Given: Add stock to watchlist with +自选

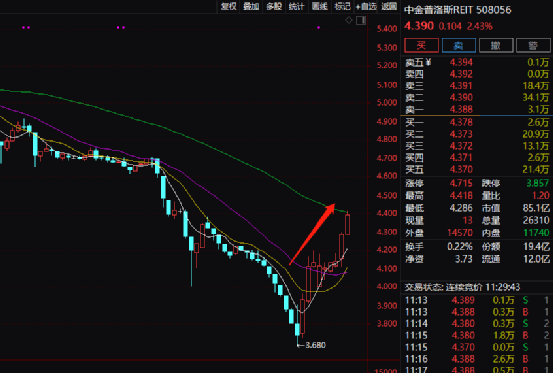Looking at the screenshot, I should 366,6.
